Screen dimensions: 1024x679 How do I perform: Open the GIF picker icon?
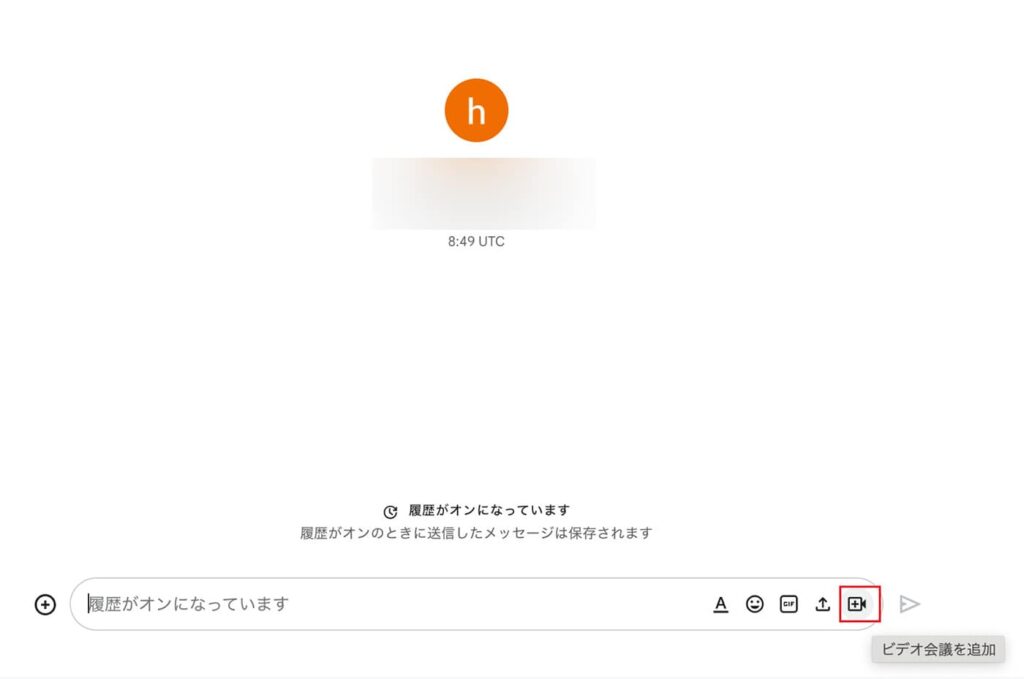[789, 605]
